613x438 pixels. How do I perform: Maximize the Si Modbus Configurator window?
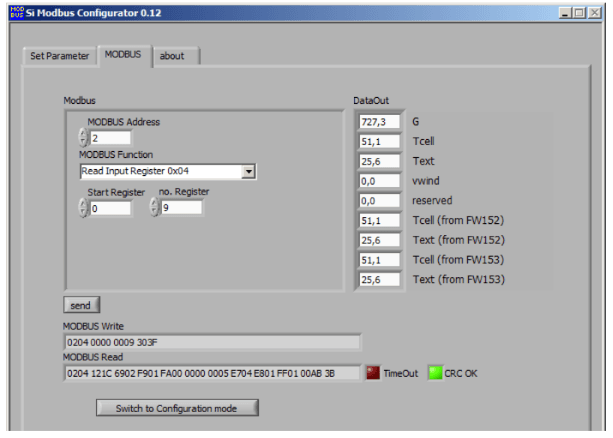click(579, 13)
